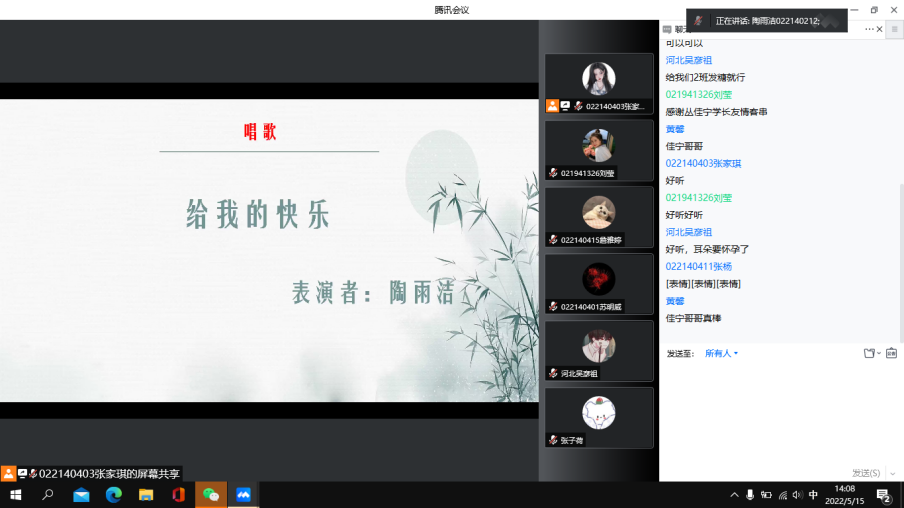Viewport: 904px width, 508px height.
Task: Toggle the side panel menu icon
Action: (x=895, y=30)
